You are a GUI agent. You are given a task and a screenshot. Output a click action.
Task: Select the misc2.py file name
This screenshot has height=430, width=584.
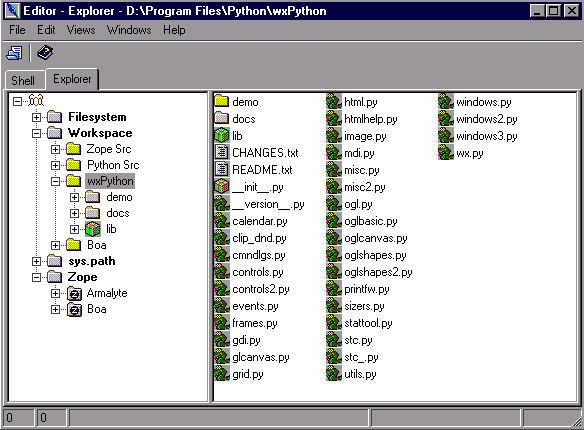365,187
